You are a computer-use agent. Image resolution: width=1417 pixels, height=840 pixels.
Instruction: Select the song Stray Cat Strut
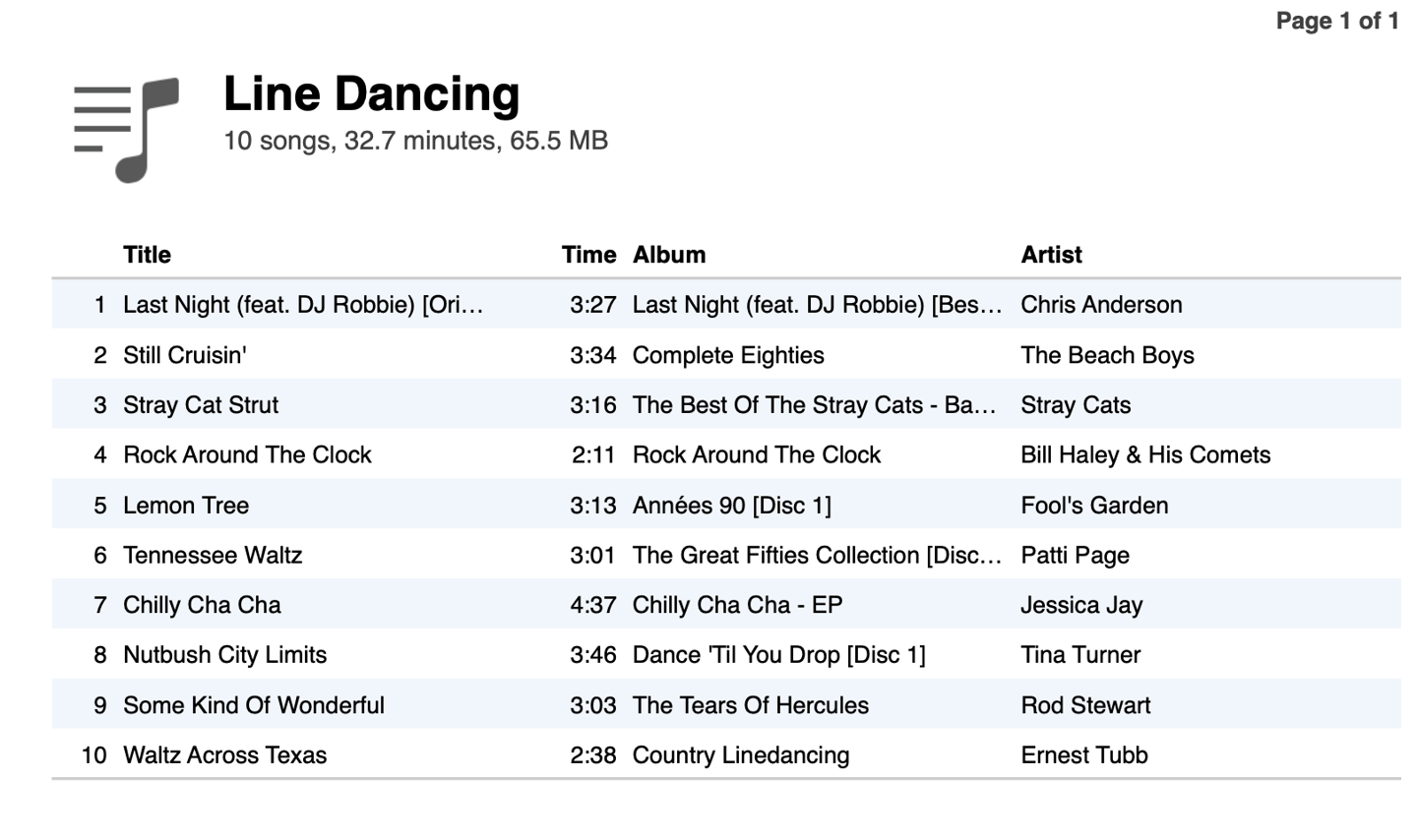(201, 405)
